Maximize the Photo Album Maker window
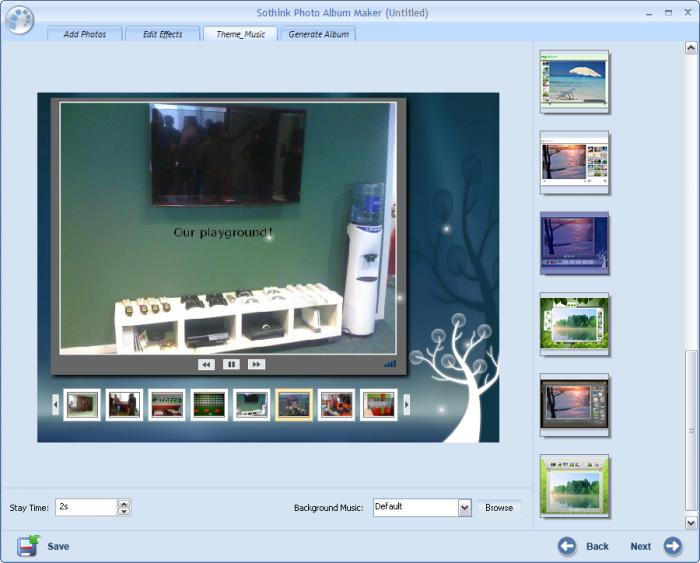This screenshot has width=700, height=563. tap(668, 13)
